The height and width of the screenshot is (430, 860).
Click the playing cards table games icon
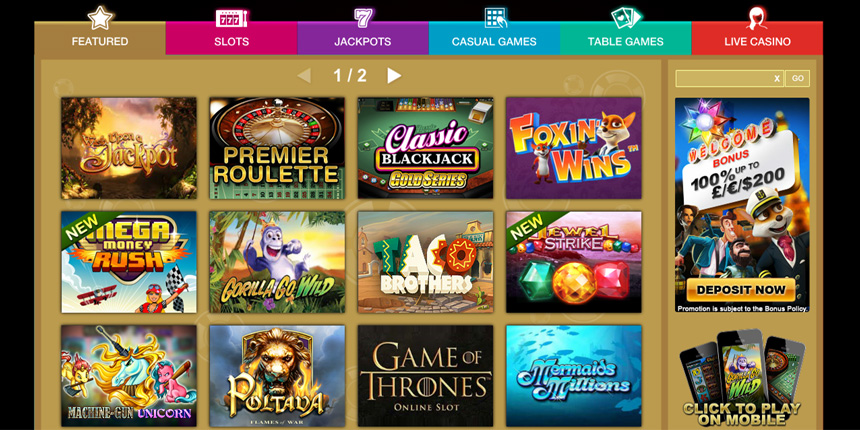(626, 18)
